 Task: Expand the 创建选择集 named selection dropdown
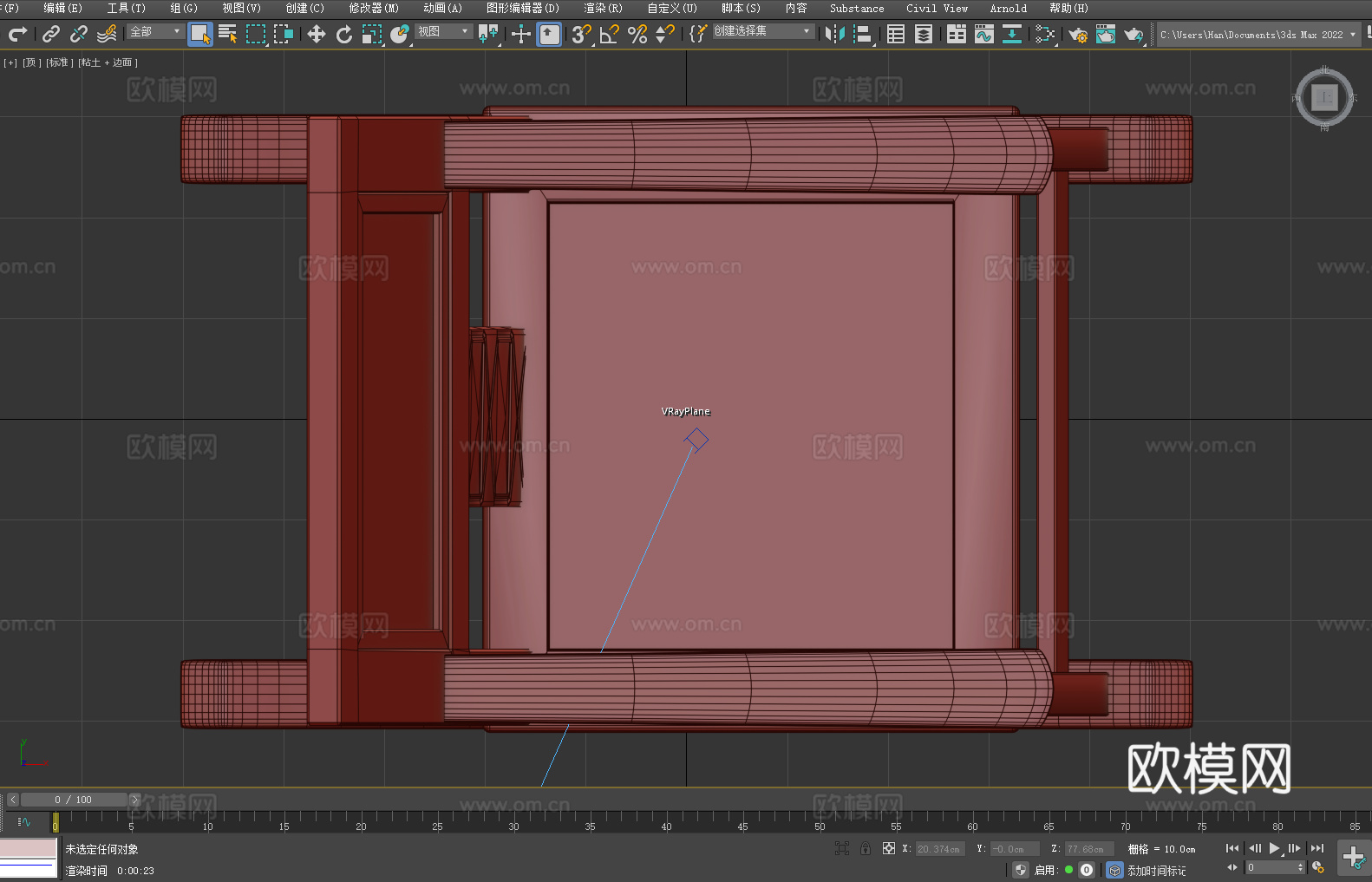click(x=763, y=31)
